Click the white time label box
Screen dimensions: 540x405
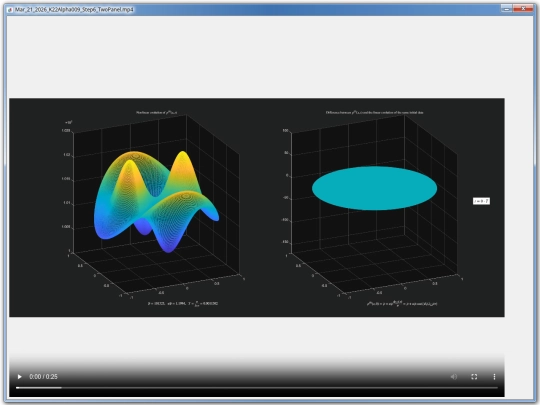481,201
